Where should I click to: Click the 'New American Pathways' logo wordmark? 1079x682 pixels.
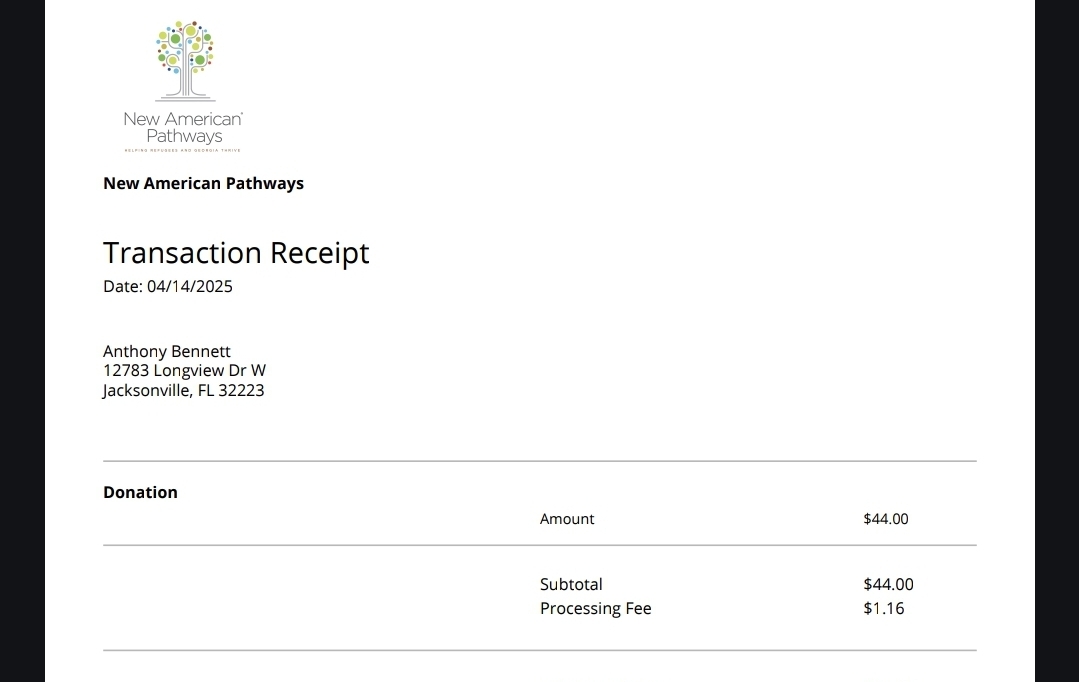coord(183,127)
